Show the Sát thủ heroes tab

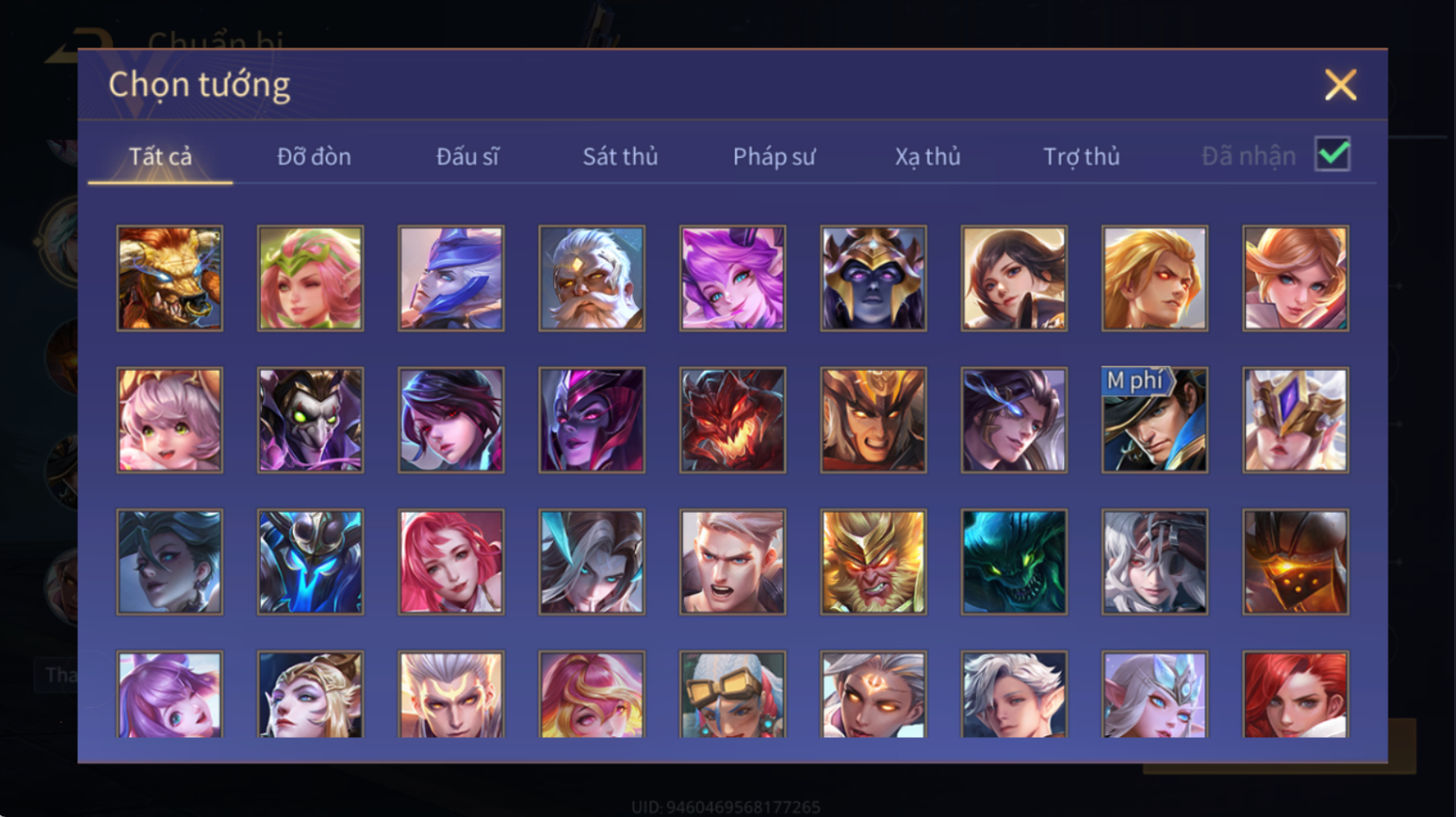[x=621, y=156]
